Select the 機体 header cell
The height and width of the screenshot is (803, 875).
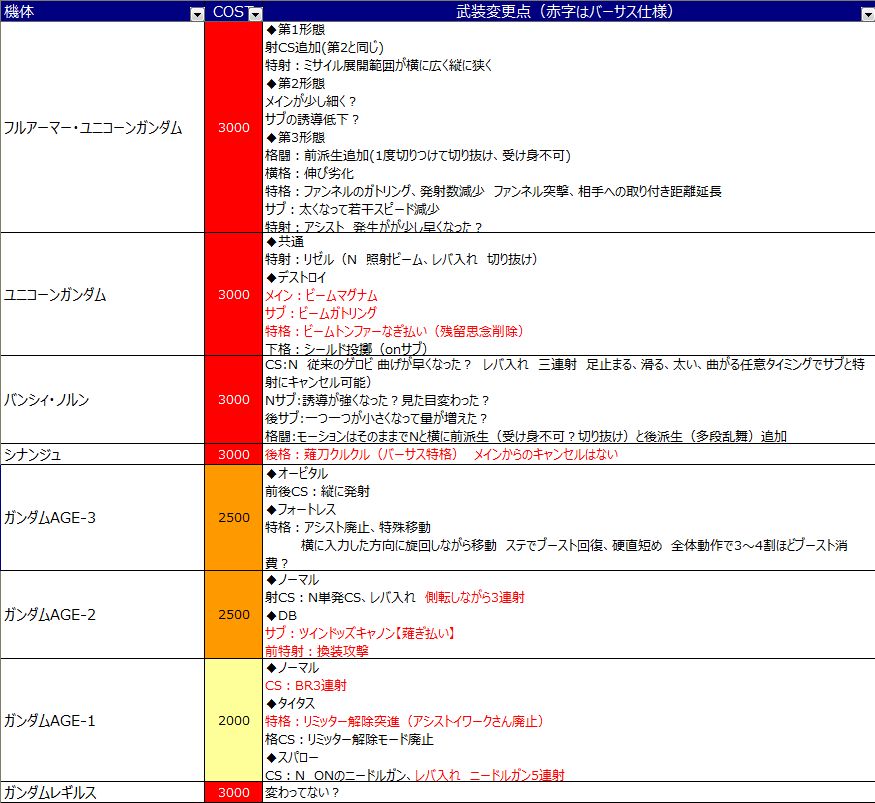coord(102,11)
